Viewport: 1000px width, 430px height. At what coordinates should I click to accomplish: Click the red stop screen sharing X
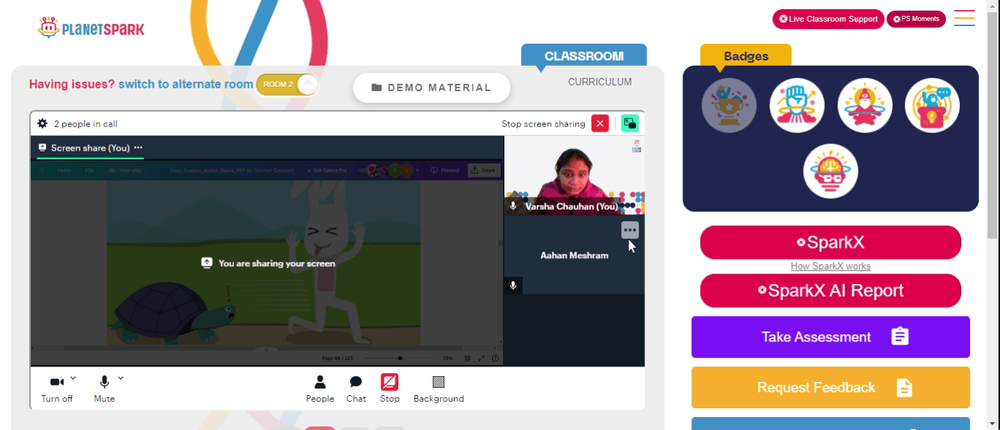(599, 123)
